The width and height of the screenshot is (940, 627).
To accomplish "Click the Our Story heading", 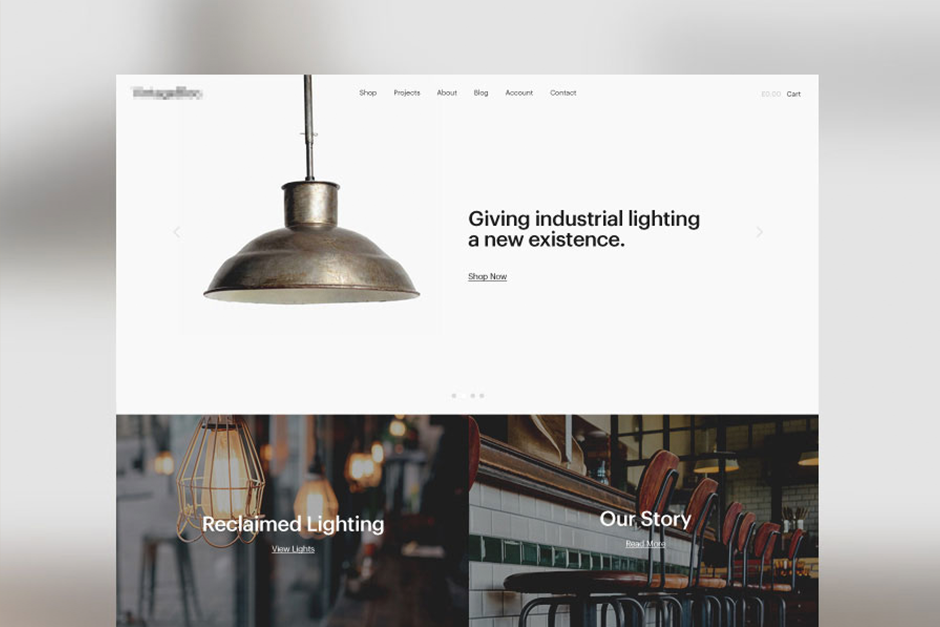I will click(x=646, y=519).
